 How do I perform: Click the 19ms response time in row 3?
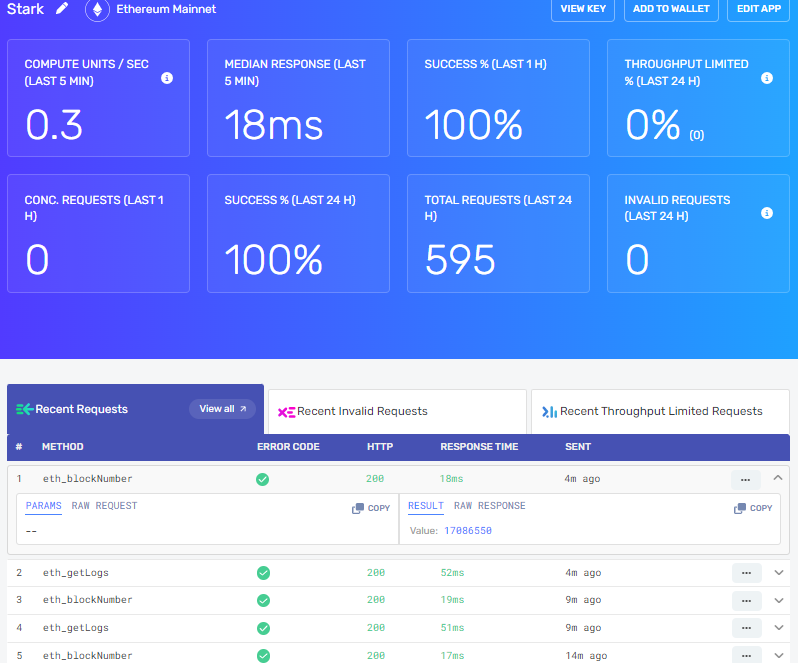click(452, 600)
